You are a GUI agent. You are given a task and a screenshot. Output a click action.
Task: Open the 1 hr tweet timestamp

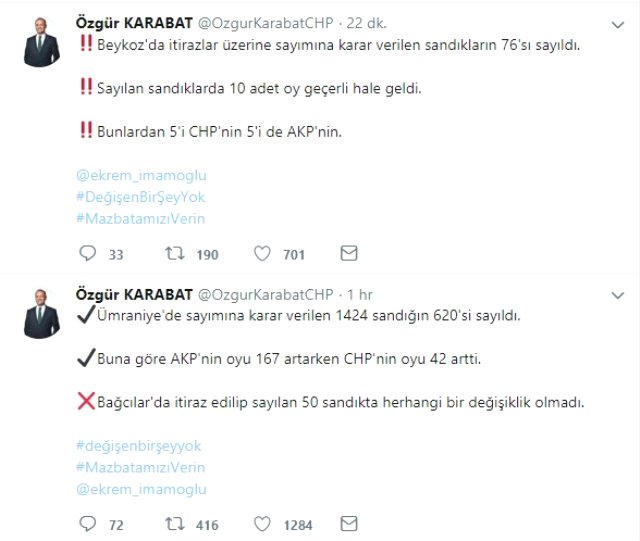[359, 294]
